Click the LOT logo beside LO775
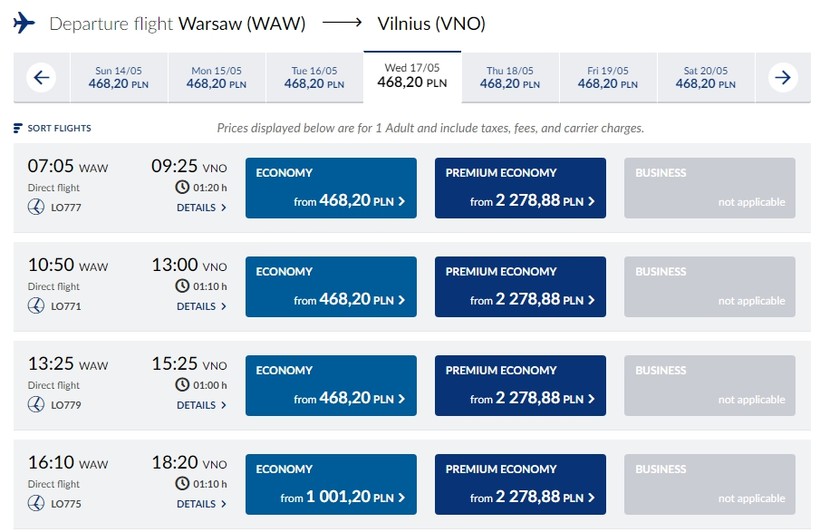The height and width of the screenshot is (532, 820). [37, 504]
